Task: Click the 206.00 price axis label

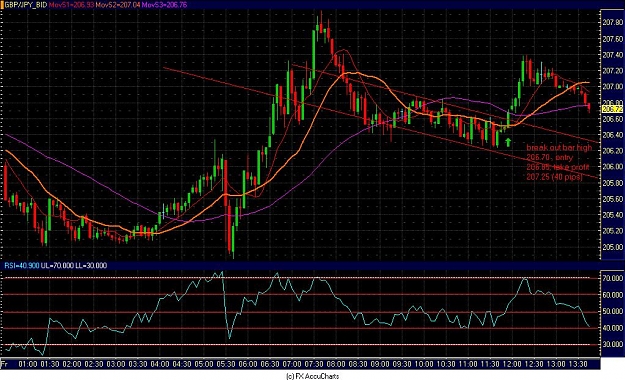Action: click(x=613, y=167)
